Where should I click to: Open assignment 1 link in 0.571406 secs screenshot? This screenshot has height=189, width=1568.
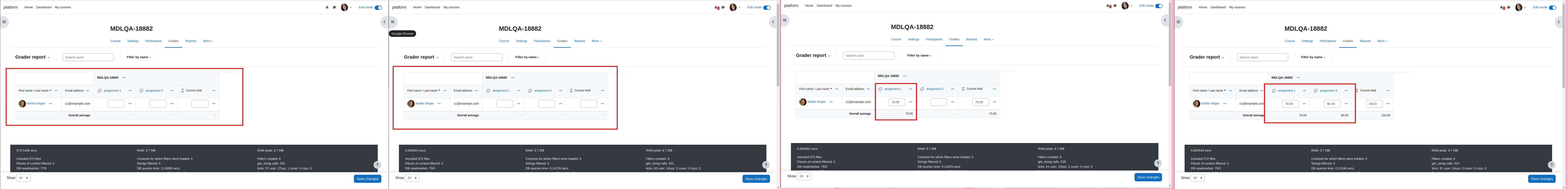coord(112,91)
